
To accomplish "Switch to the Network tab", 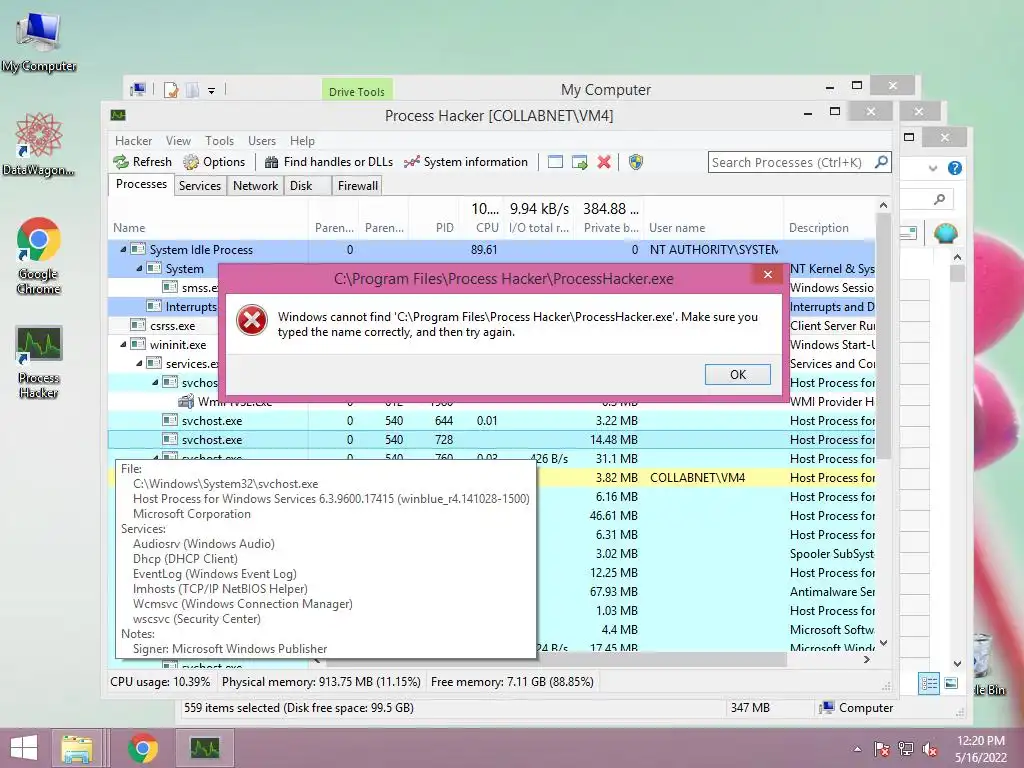I will click(255, 185).
